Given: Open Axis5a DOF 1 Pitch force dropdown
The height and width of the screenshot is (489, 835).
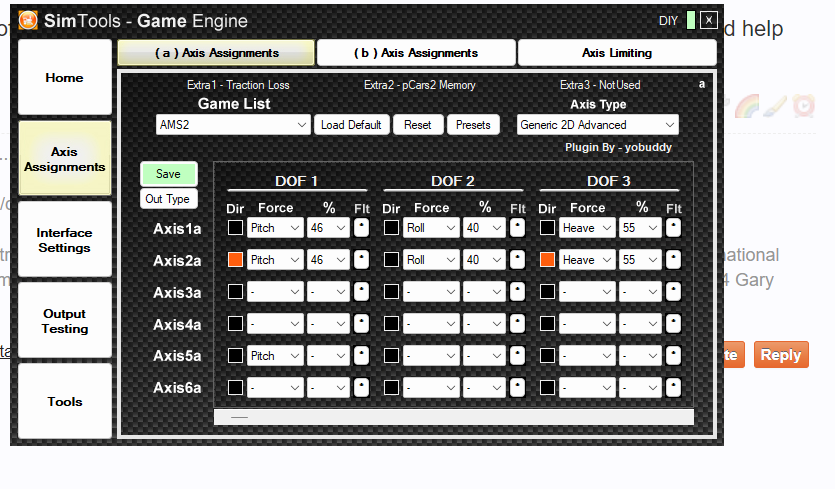Looking at the screenshot, I should click(x=275, y=355).
